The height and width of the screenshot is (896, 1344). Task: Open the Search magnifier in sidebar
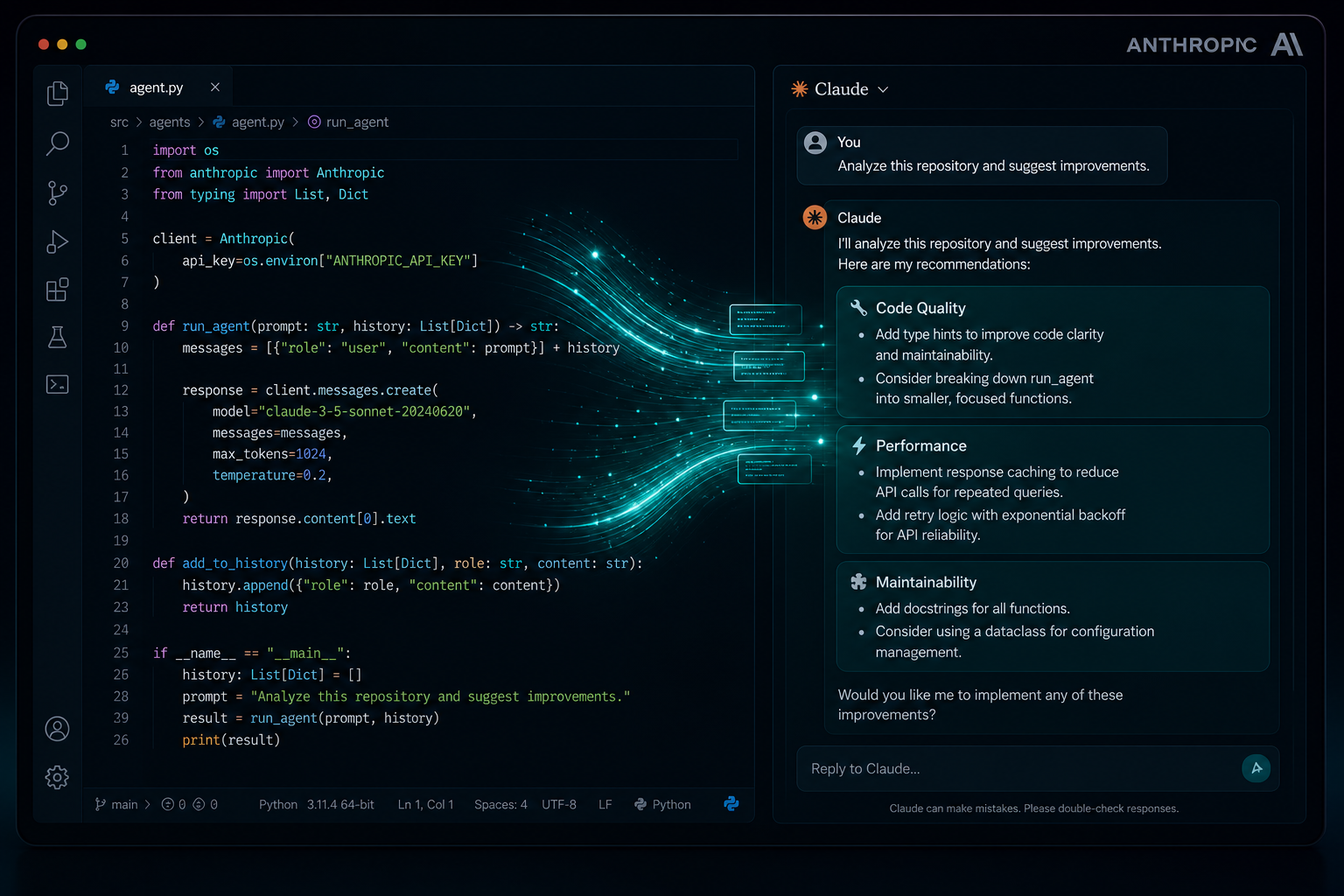click(x=57, y=143)
